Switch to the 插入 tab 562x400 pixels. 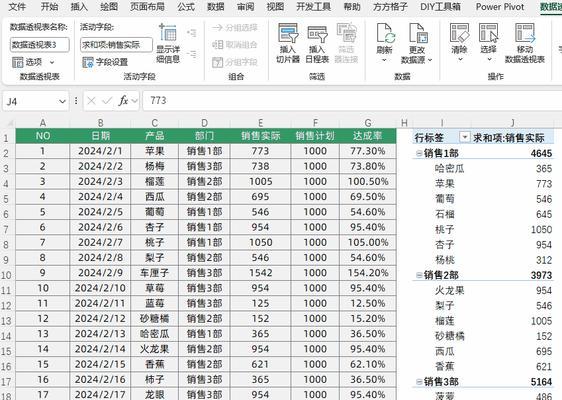pyautogui.click(x=79, y=6)
